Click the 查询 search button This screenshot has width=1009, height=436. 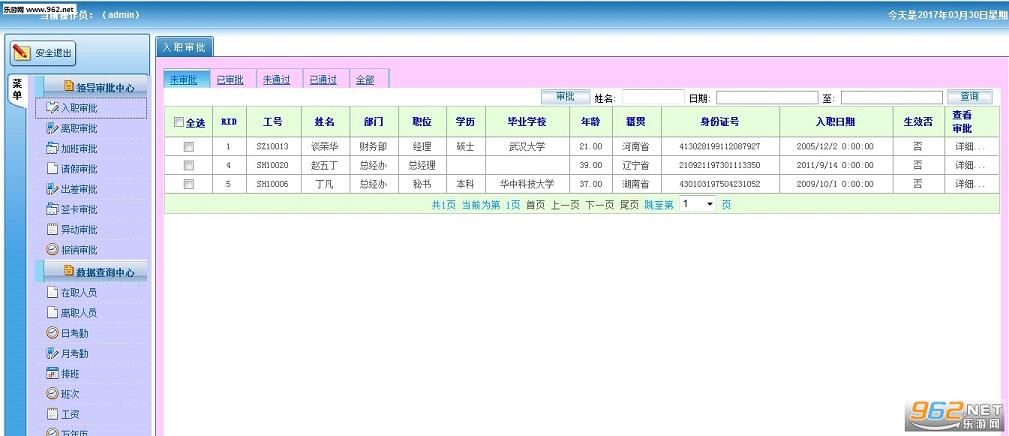[x=969, y=96]
